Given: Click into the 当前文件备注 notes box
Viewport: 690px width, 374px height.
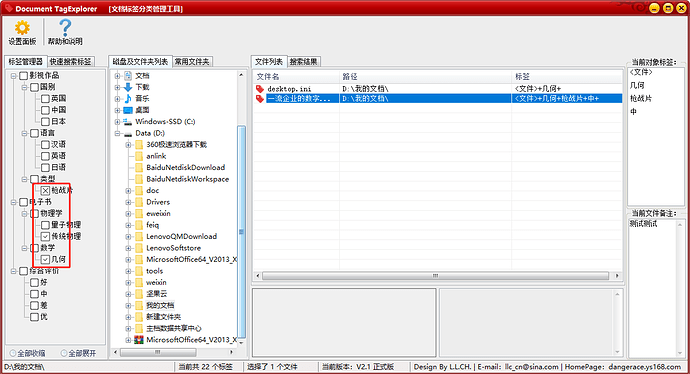Looking at the screenshot, I should pos(653,288).
